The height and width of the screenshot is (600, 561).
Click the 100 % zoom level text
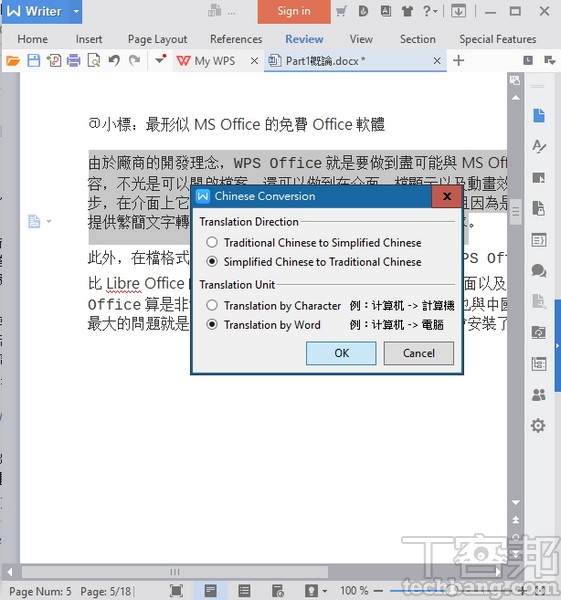pyautogui.click(x=354, y=591)
